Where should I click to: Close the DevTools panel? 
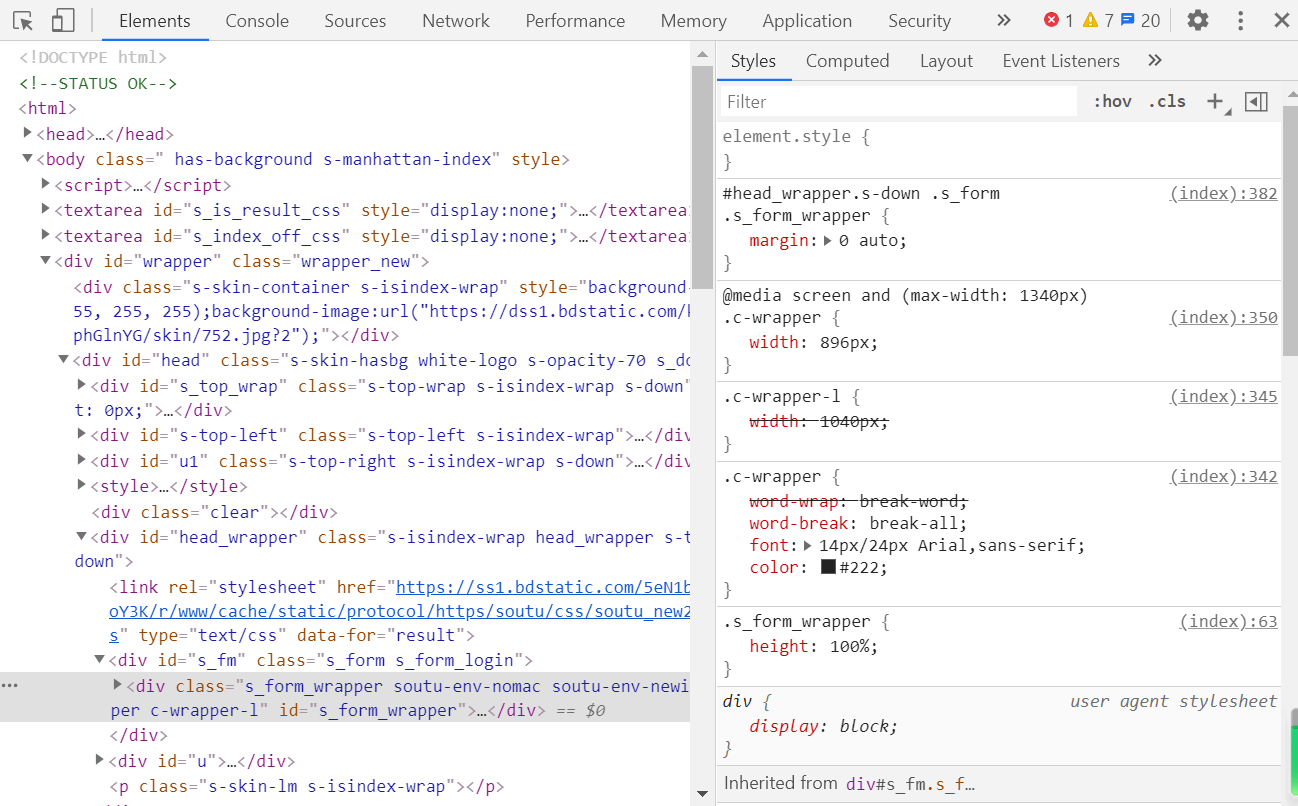1281,20
